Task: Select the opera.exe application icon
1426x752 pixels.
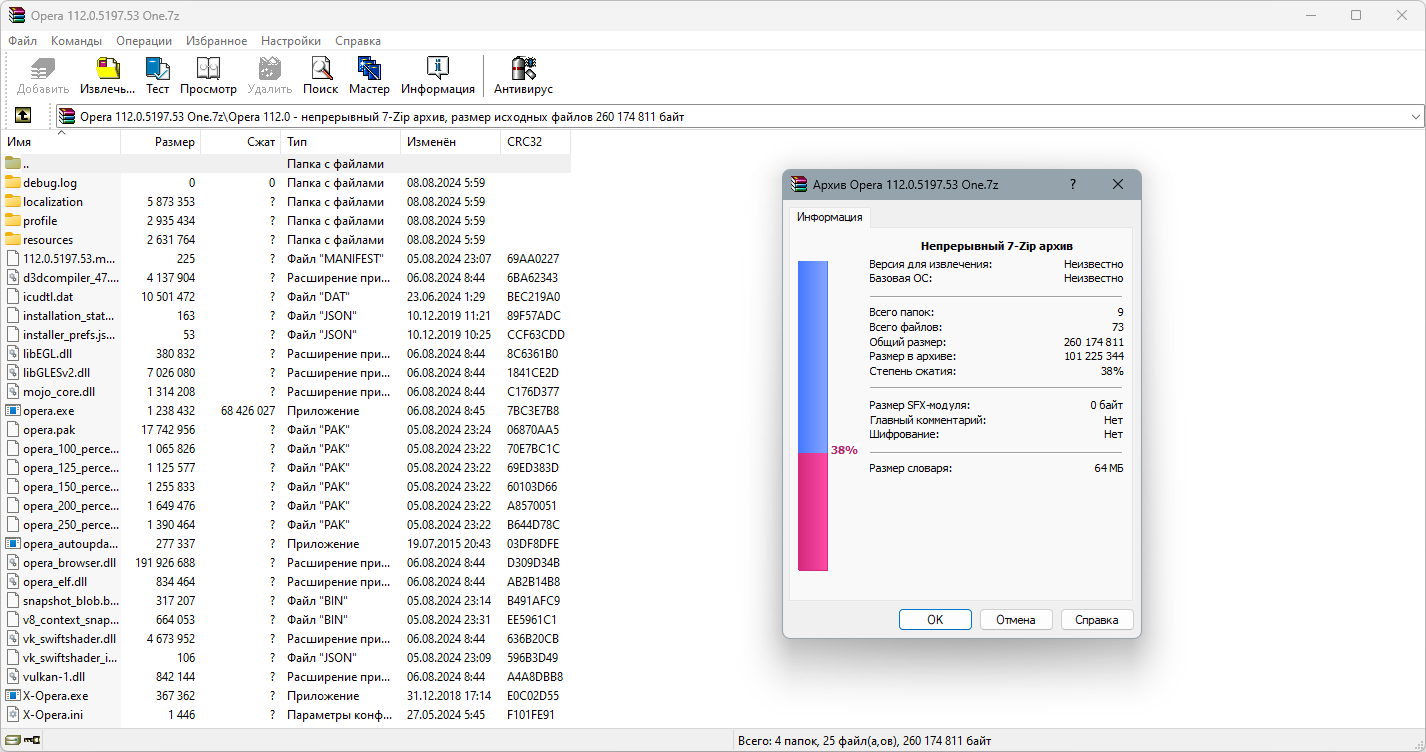Action: click(x=13, y=411)
